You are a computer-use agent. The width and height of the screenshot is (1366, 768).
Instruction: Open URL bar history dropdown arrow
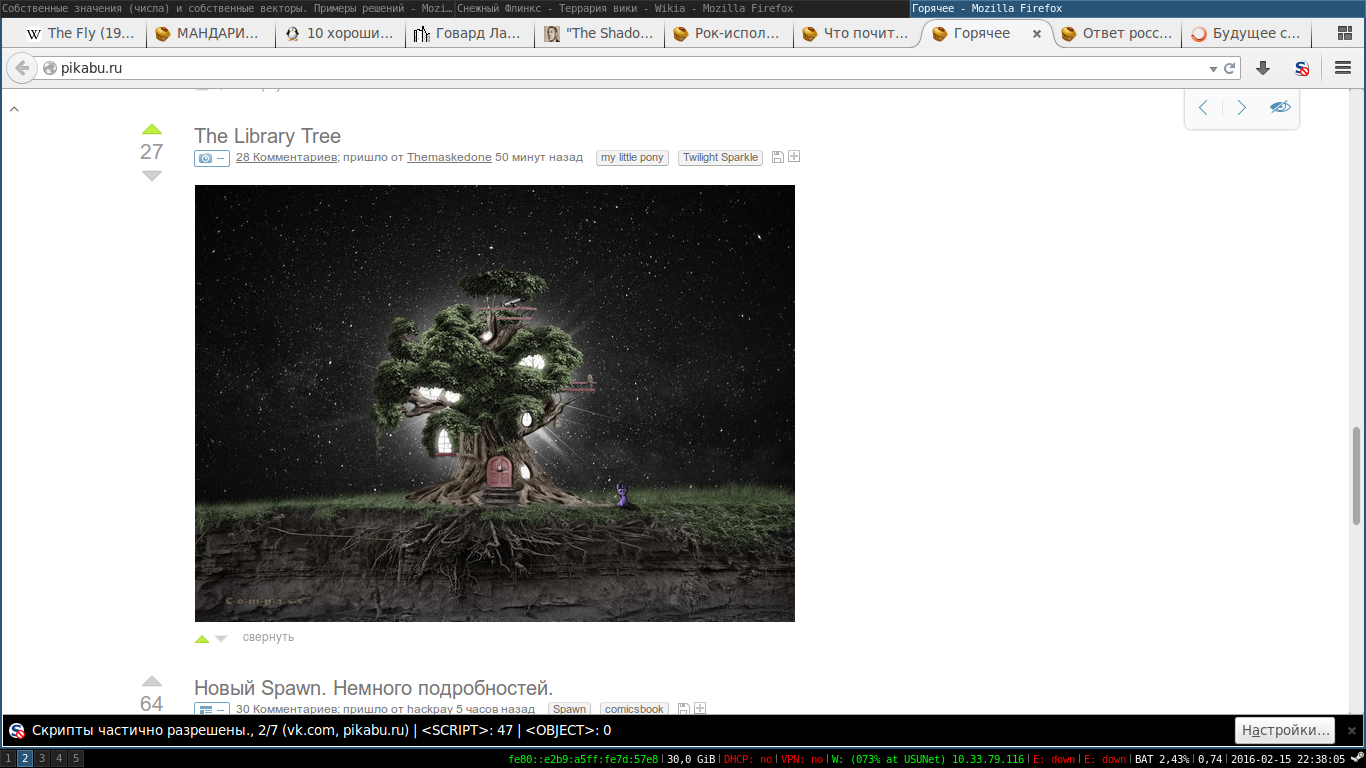(x=1214, y=69)
